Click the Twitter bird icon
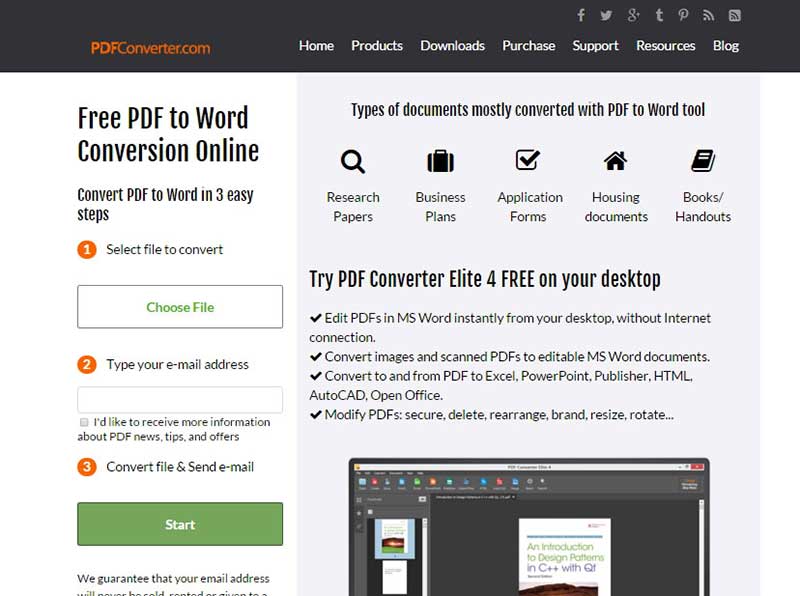Viewport: 800px width, 596px height. 607,15
